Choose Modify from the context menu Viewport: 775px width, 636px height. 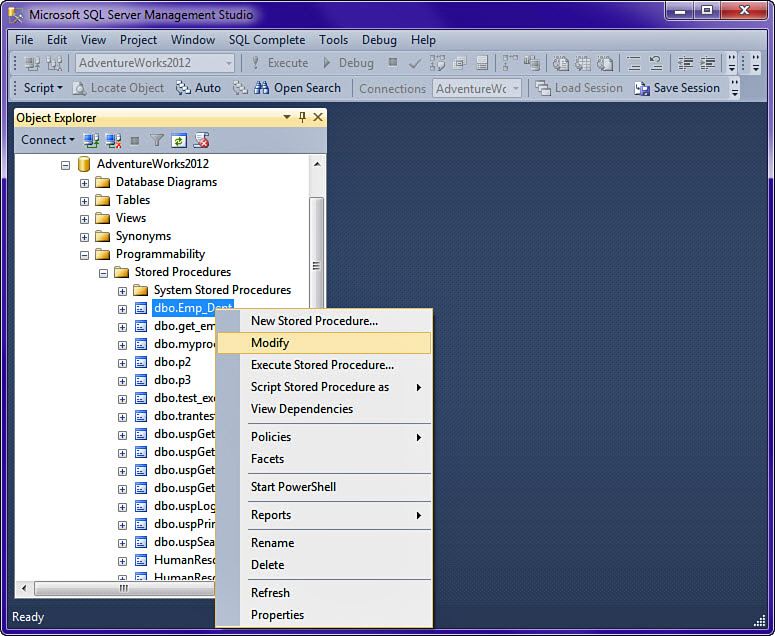270,343
